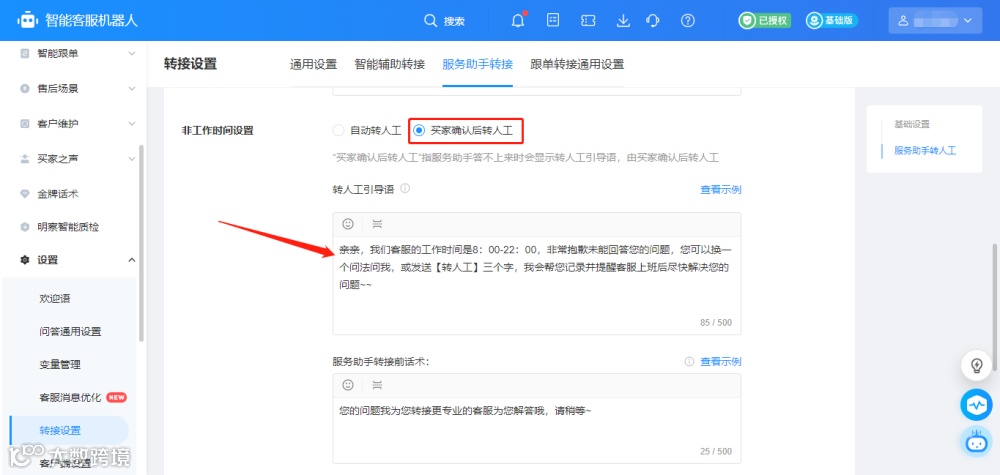1000x475 pixels.
Task: Click the lightbulb tips floating button
Action: coord(976,365)
